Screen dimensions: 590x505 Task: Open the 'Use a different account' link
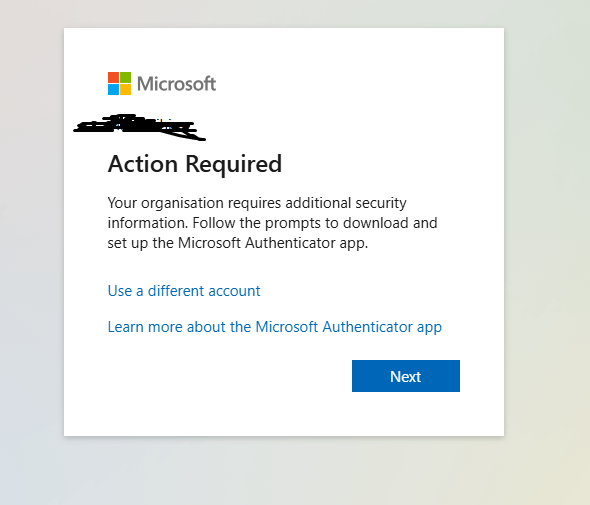coord(184,291)
